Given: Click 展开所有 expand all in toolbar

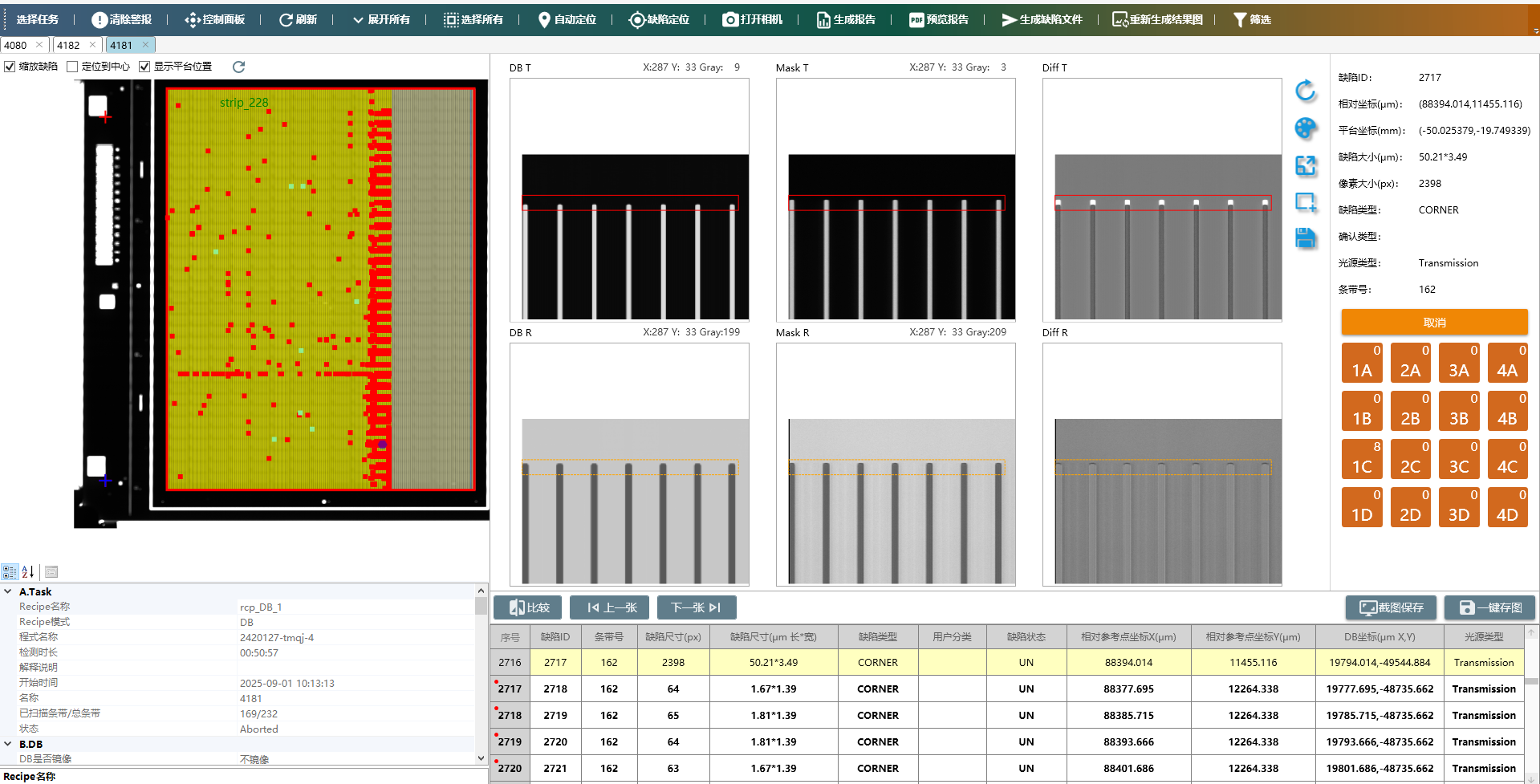Looking at the screenshot, I should click(x=381, y=19).
